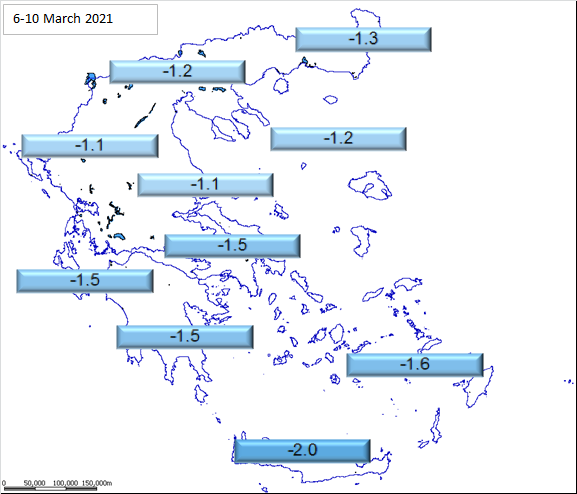Click the -1.2 label in the Aegean Sea
This screenshot has width=577, height=494.
coord(339,139)
